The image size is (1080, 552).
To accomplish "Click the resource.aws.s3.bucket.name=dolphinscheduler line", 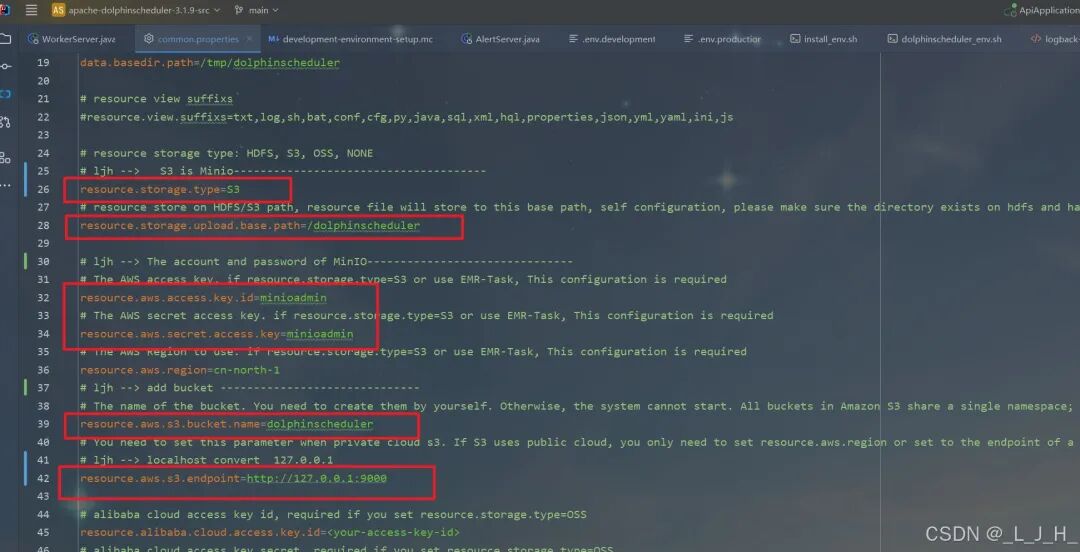I will click(227, 424).
